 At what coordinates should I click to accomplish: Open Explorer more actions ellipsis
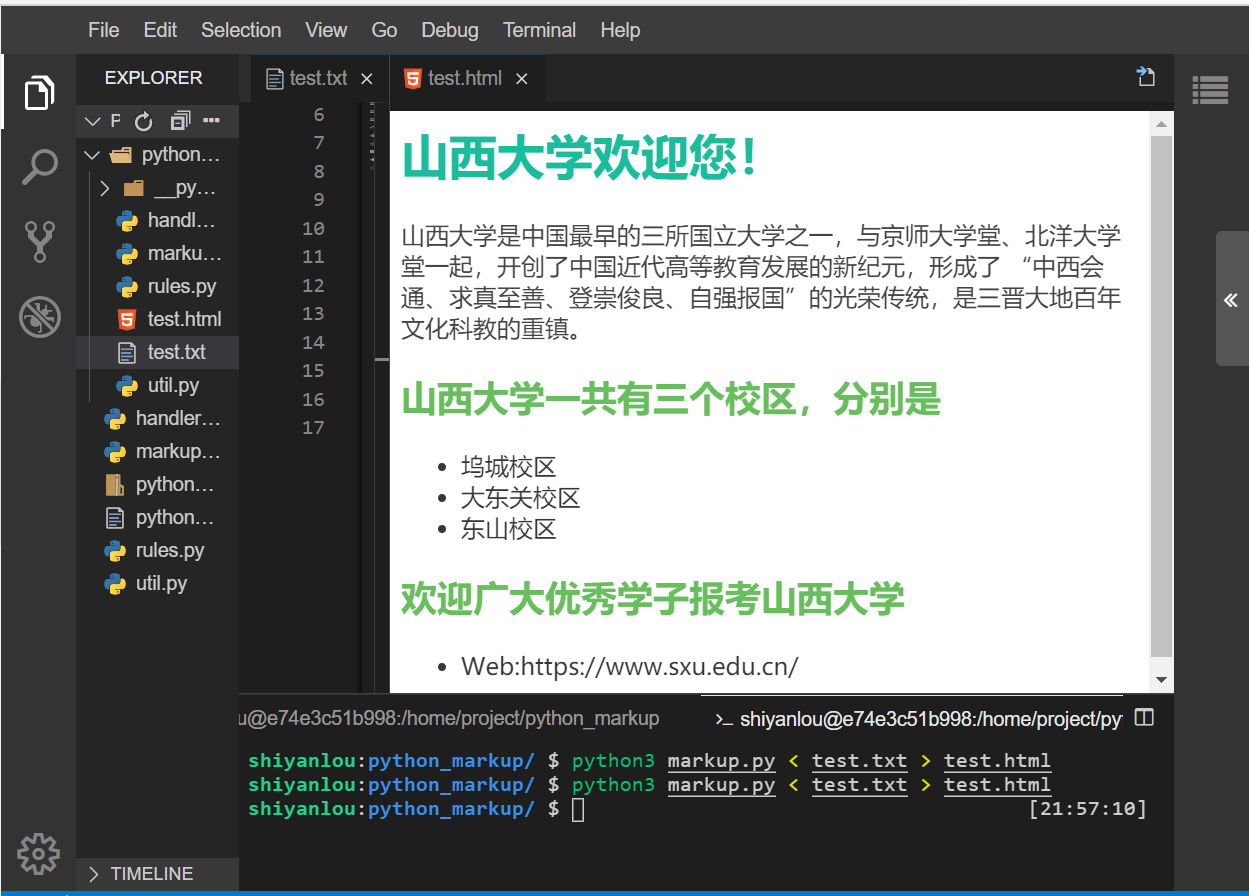click(211, 121)
